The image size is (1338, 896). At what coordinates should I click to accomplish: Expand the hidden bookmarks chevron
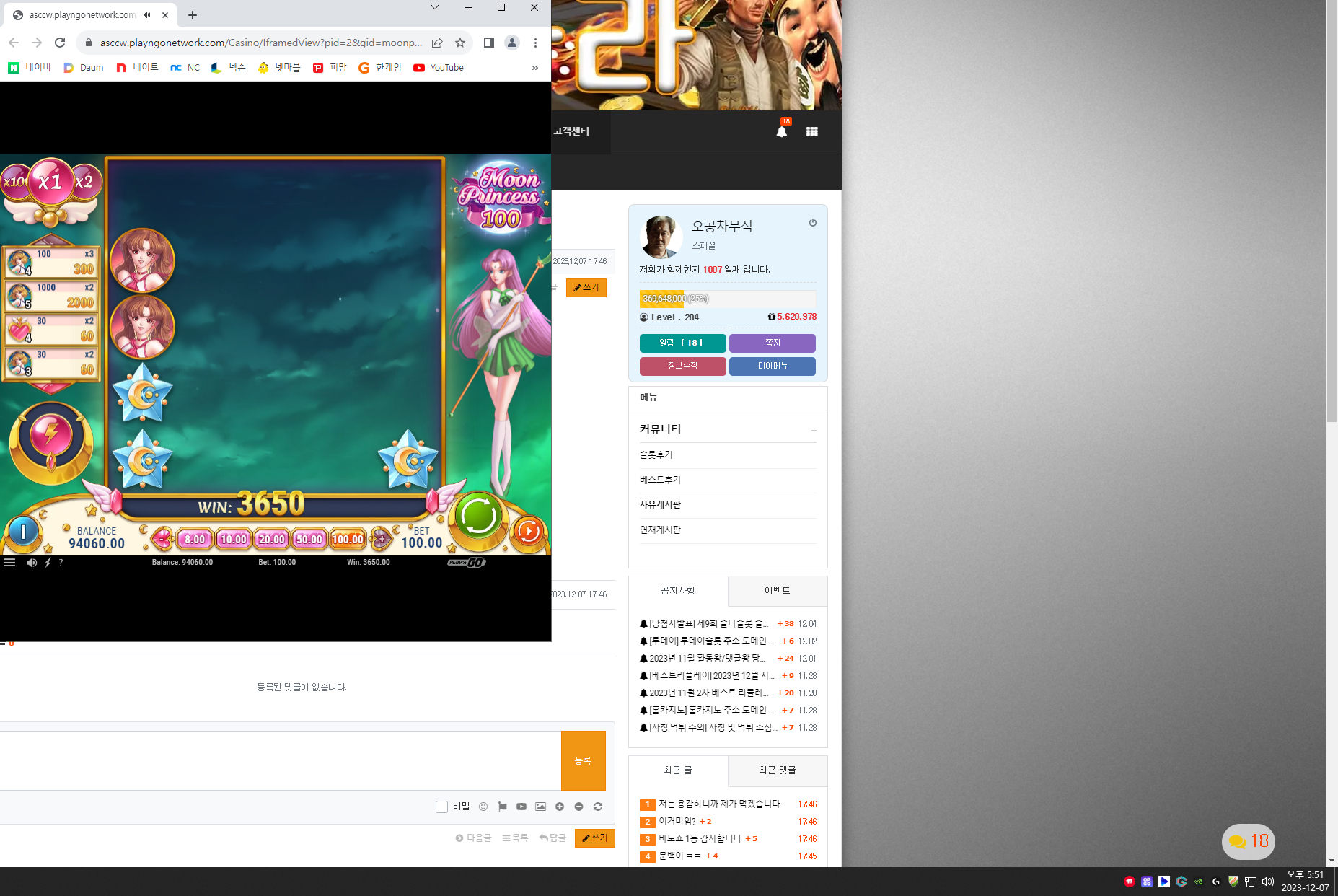click(x=534, y=68)
